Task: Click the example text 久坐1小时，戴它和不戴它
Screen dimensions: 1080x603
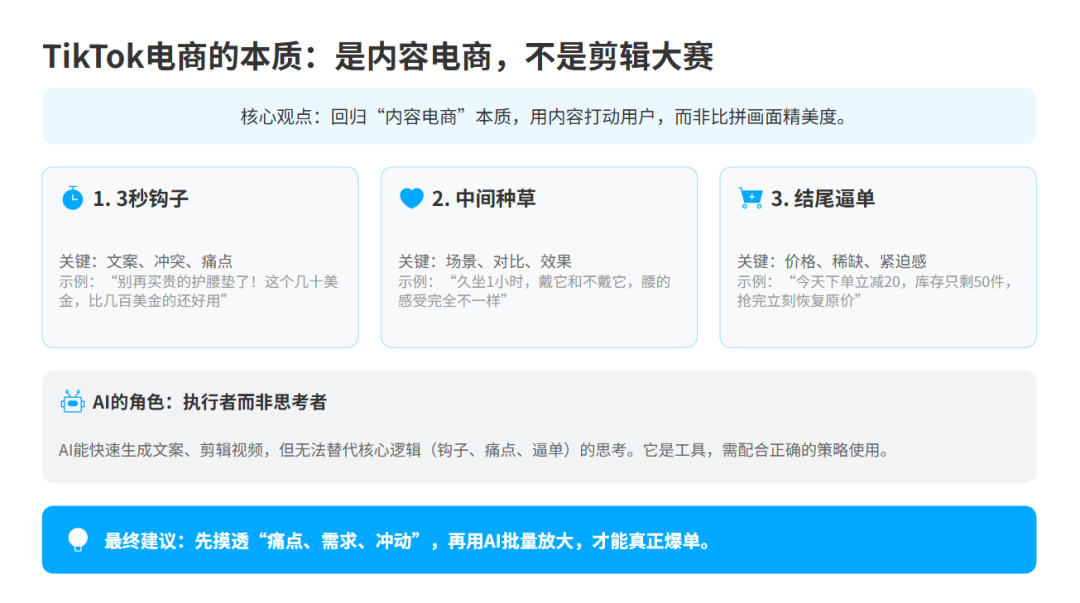Action: 534,292
